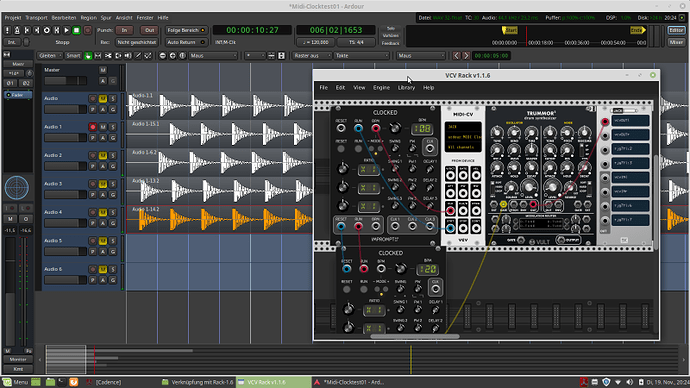Toggle Auto Return option
Image resolution: width=690 pixels, height=388 pixels.
click(186, 42)
